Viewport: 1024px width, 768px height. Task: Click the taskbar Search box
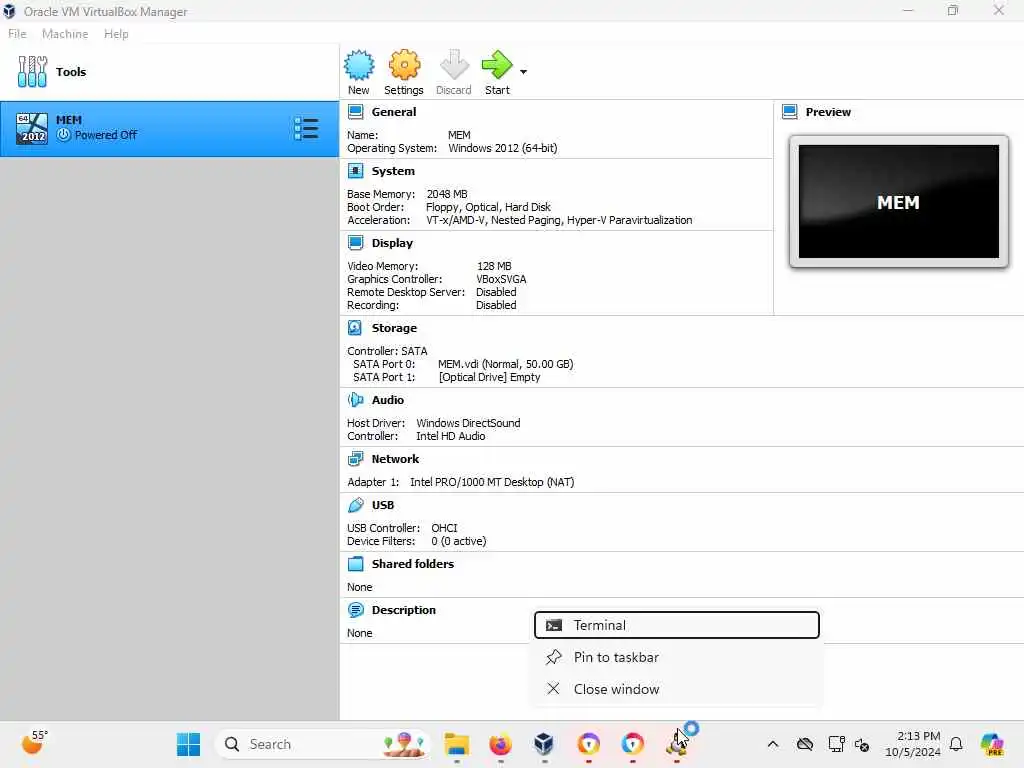pyautogui.click(x=323, y=744)
